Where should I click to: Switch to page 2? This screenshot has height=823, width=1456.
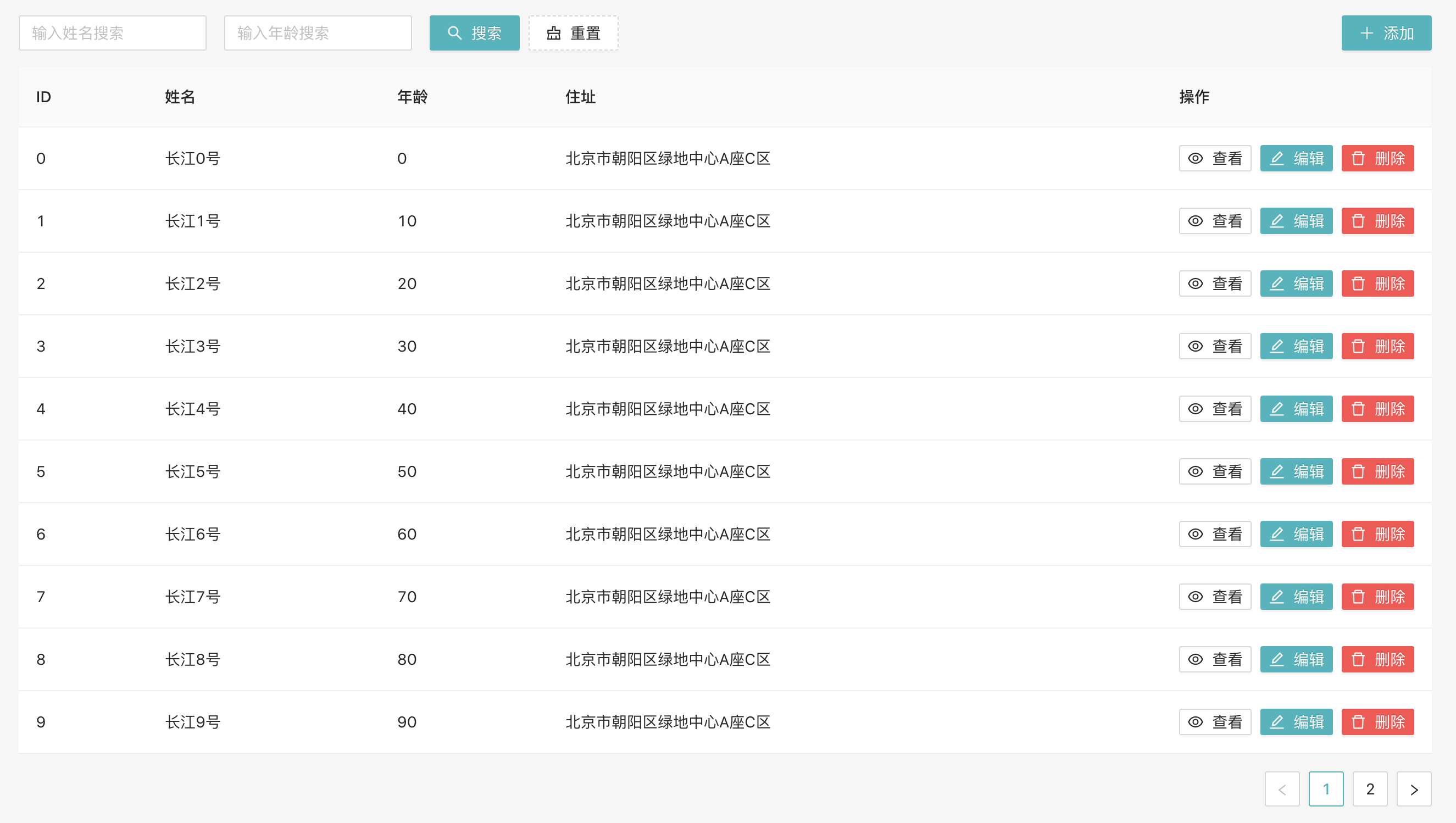(1369, 789)
